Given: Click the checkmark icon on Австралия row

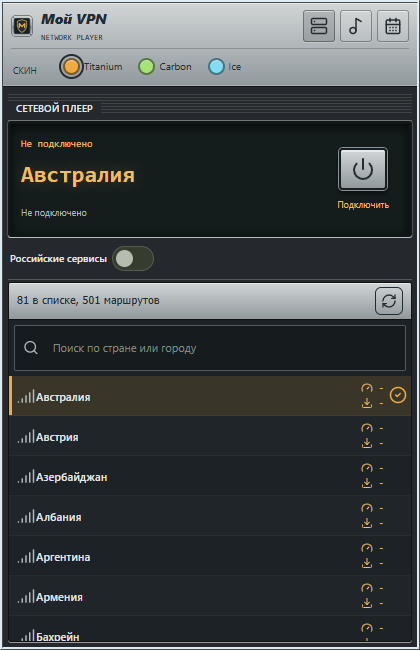Looking at the screenshot, I should [398, 395].
